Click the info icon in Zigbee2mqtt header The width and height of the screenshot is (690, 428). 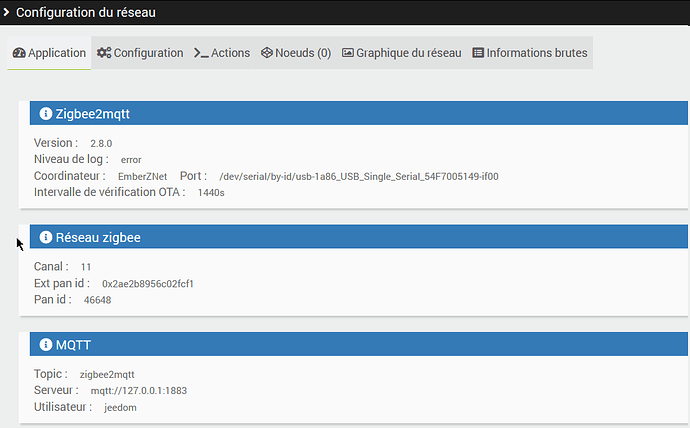coord(45,114)
